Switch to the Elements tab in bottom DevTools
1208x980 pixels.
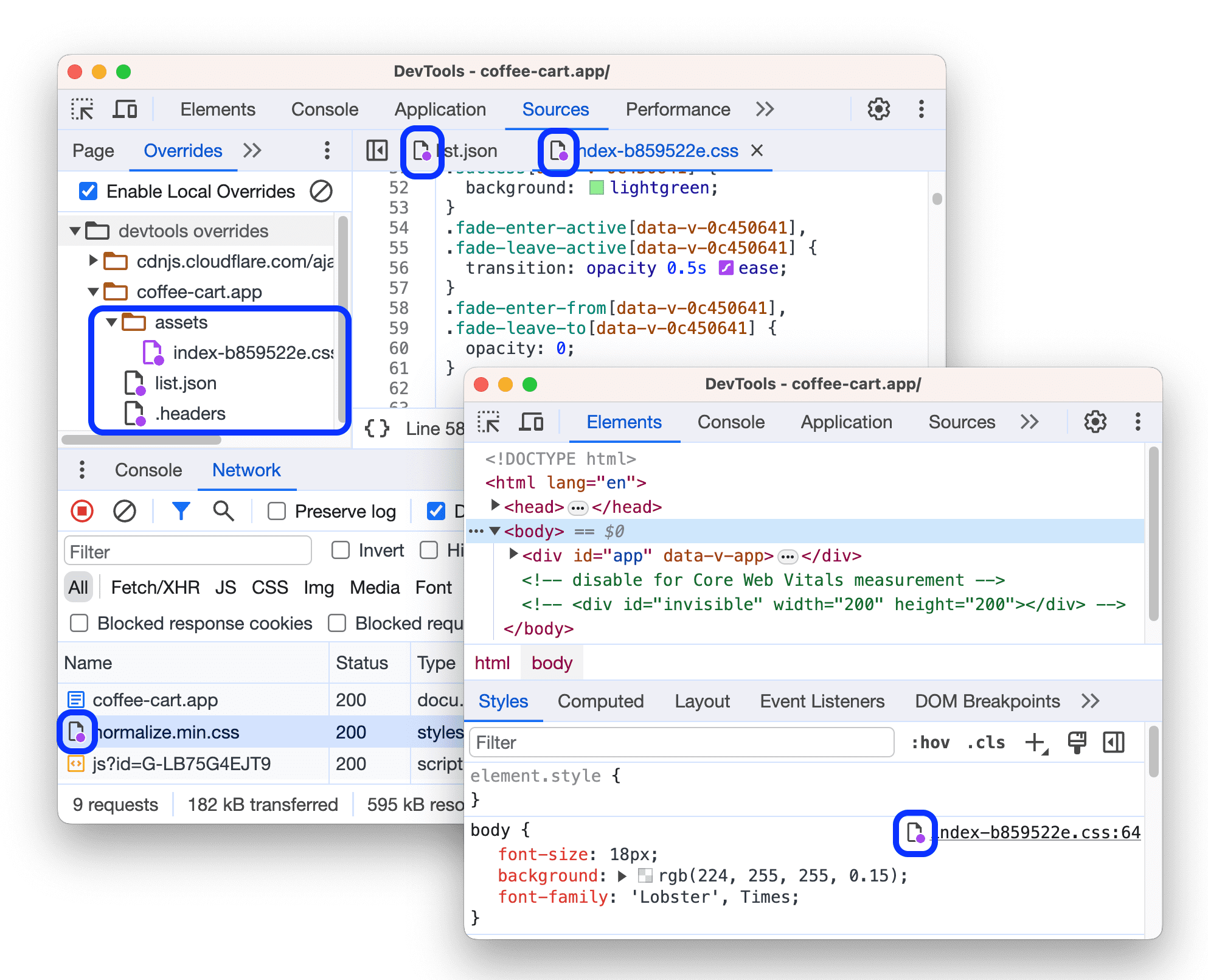(623, 420)
